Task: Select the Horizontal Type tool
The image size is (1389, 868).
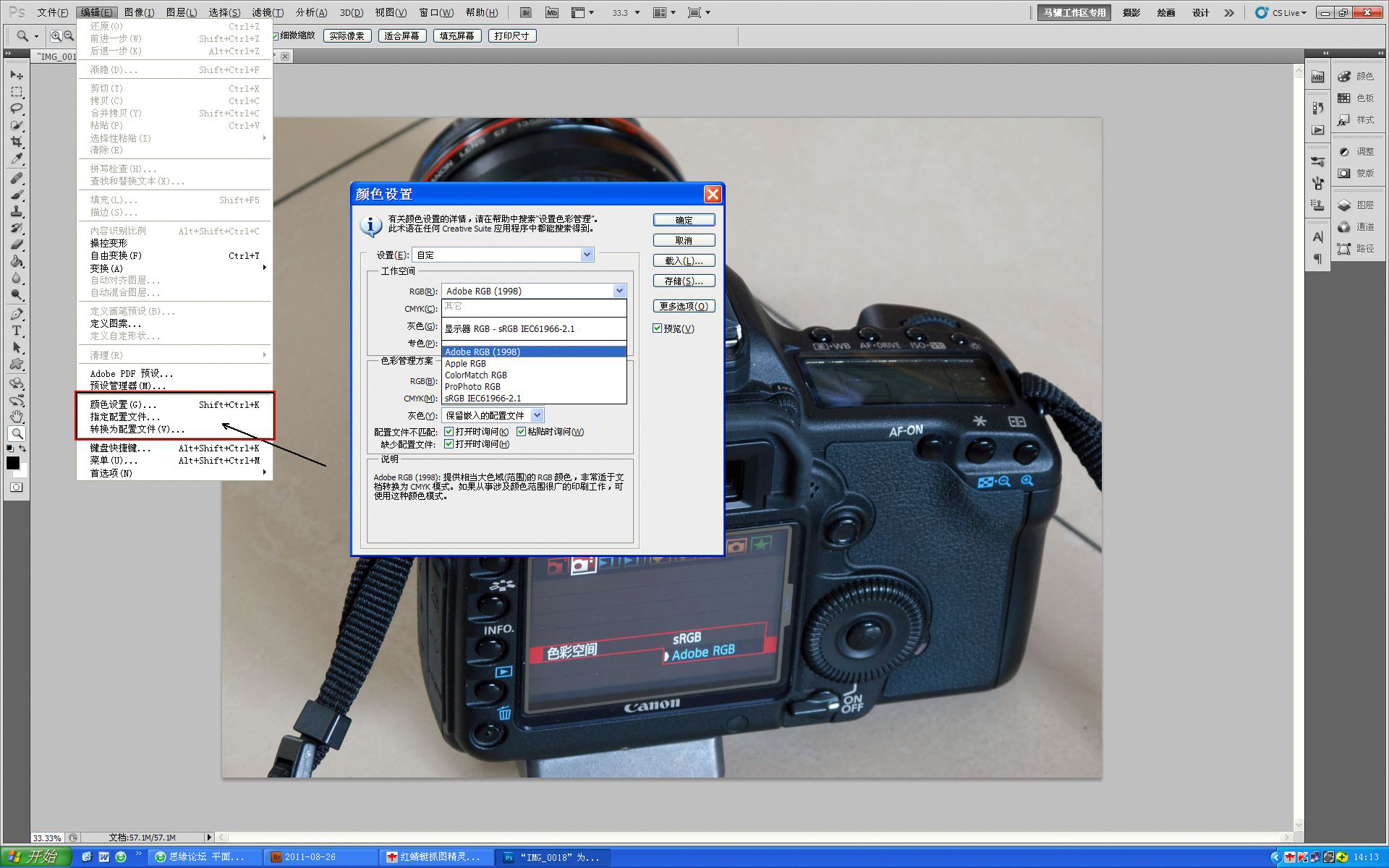Action: [17, 331]
